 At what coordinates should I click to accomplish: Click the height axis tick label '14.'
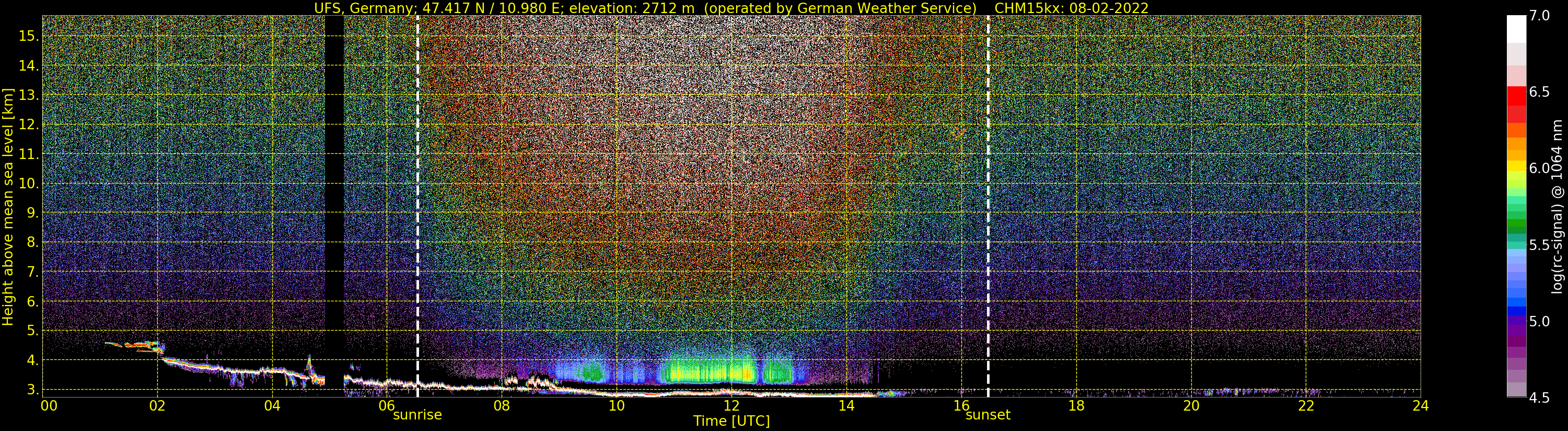coord(28,65)
